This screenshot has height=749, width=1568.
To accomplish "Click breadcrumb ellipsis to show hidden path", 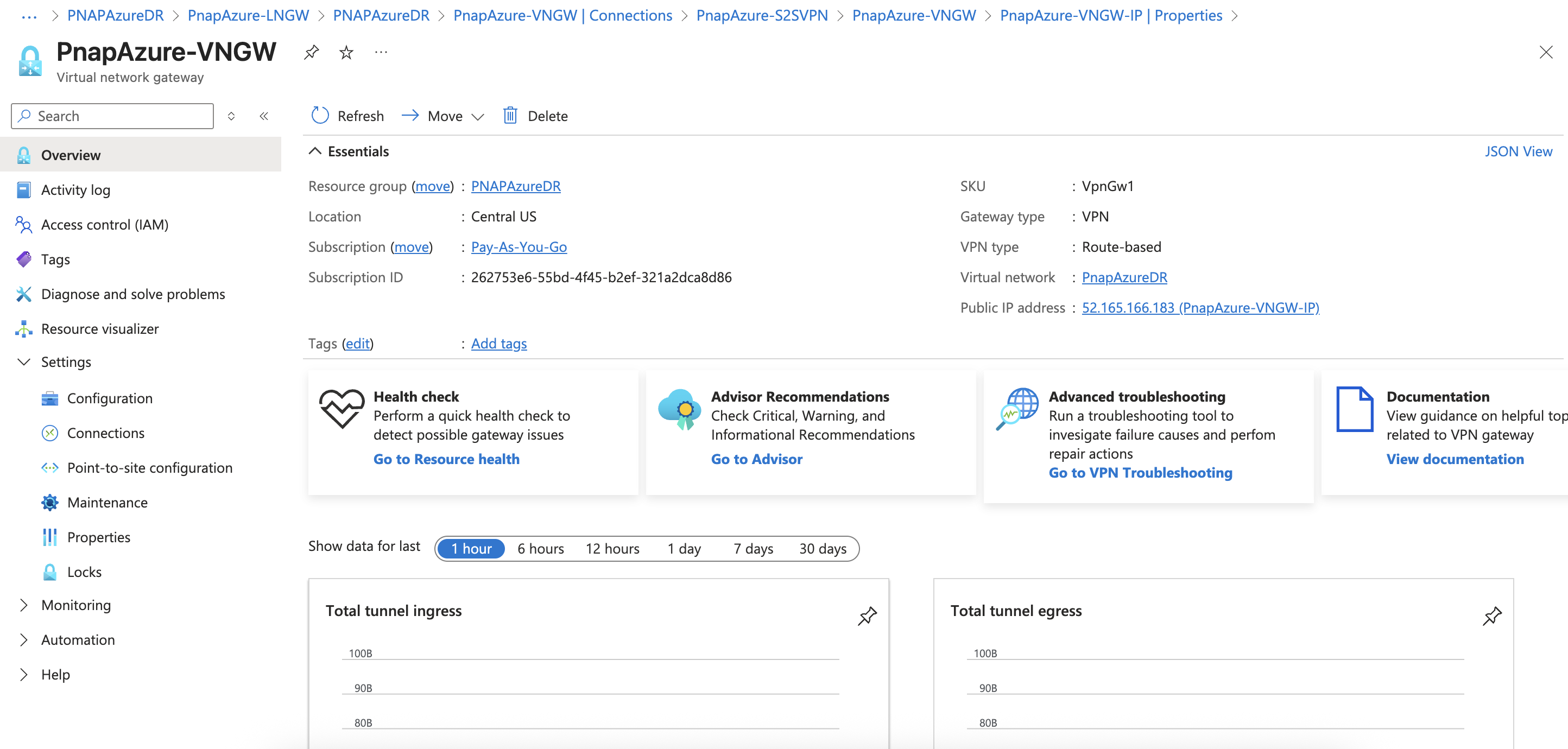I will (x=29, y=16).
